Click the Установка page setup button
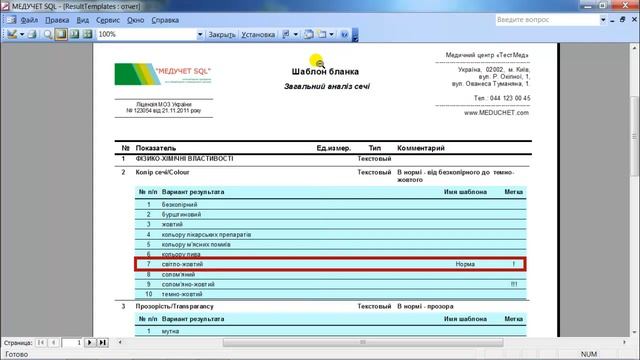 [258, 35]
